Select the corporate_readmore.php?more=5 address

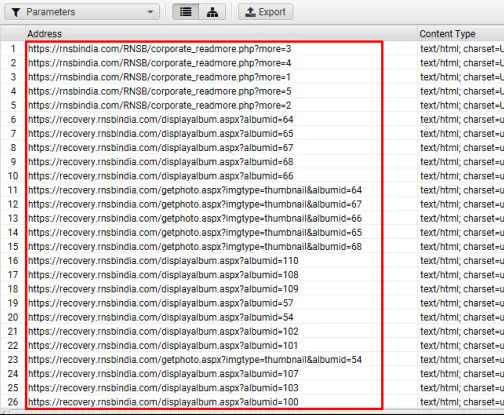(x=160, y=91)
